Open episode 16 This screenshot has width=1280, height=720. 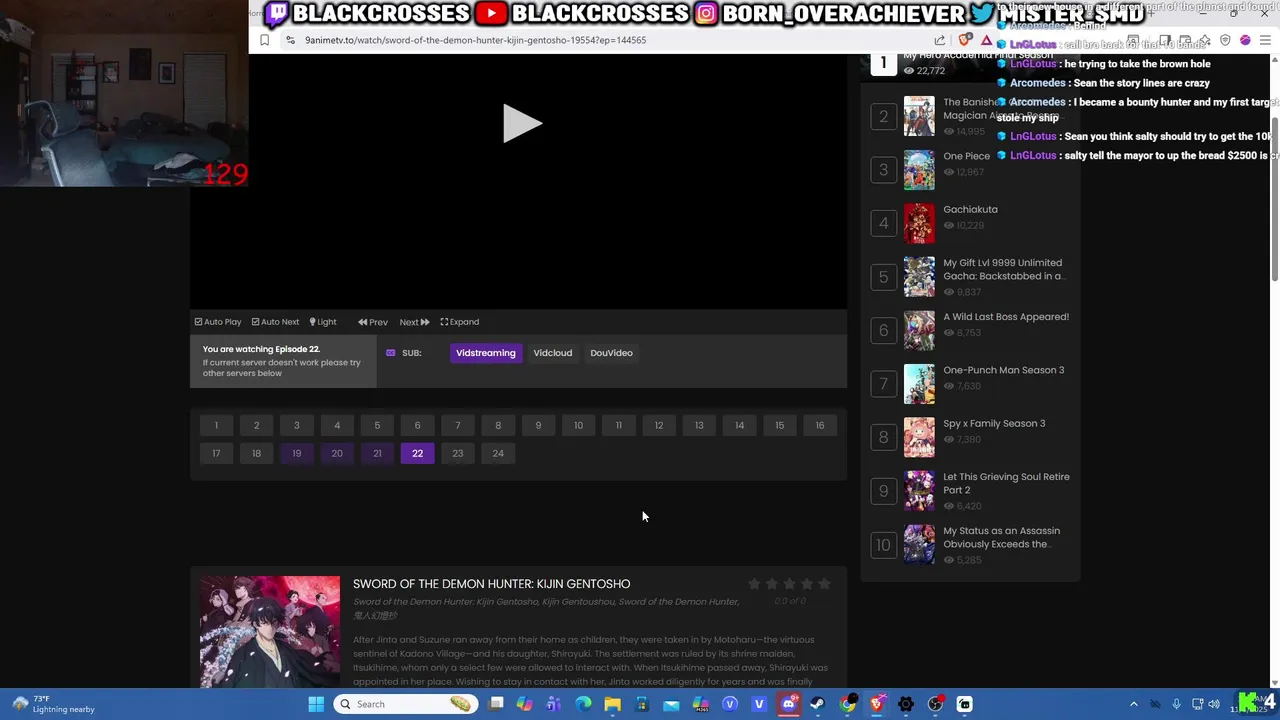(x=820, y=425)
